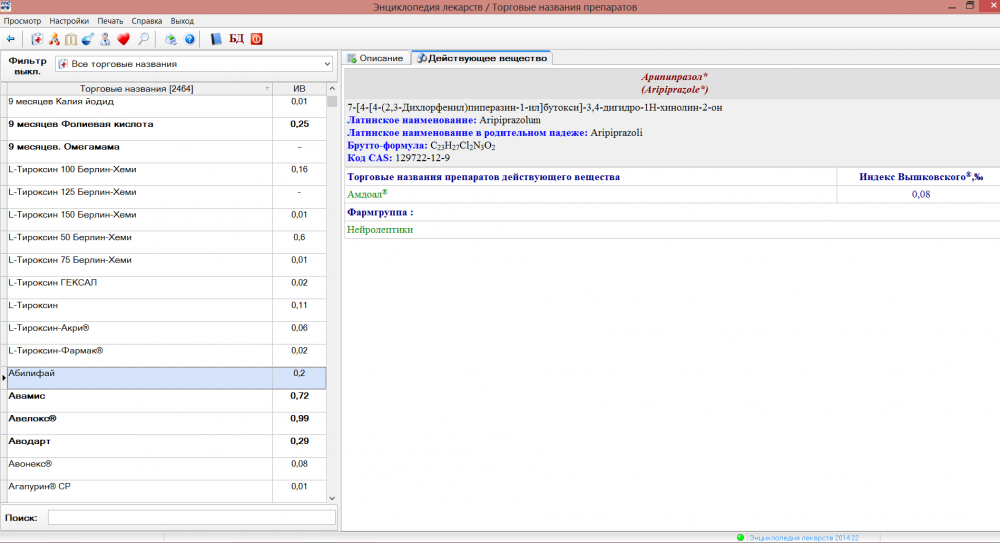Viewport: 1000px width, 543px height.
Task: Click the printer icon in toolbar
Action: 171,39
